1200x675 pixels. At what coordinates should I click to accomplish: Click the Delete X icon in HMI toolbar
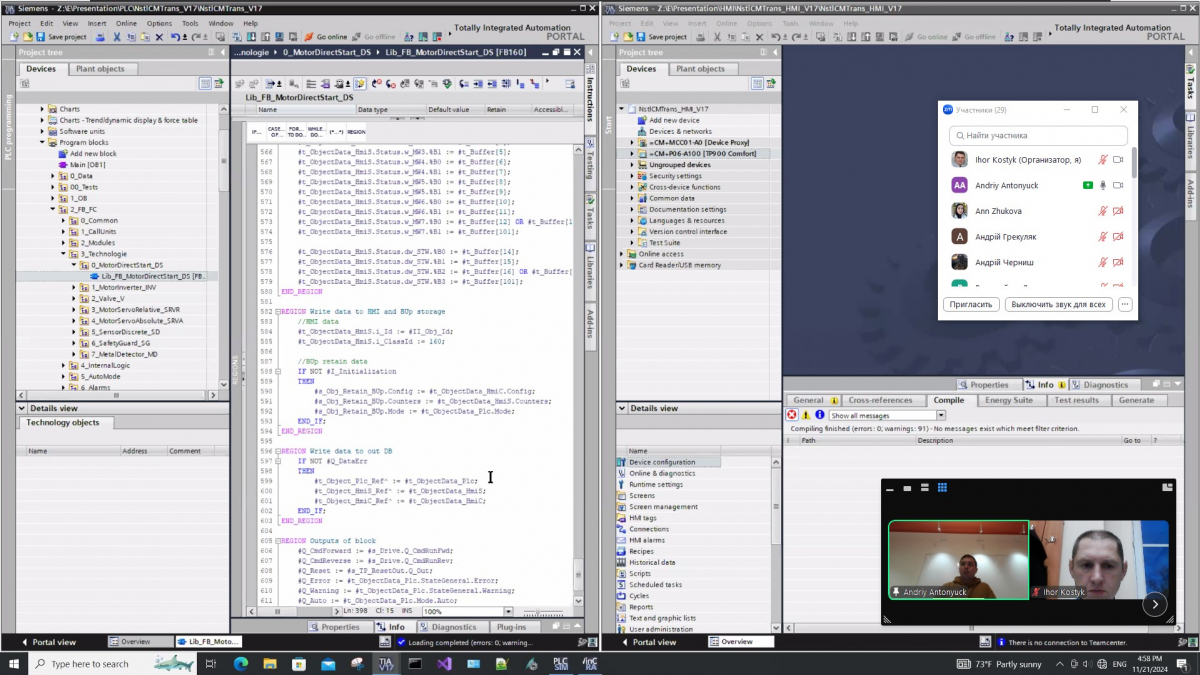760,37
